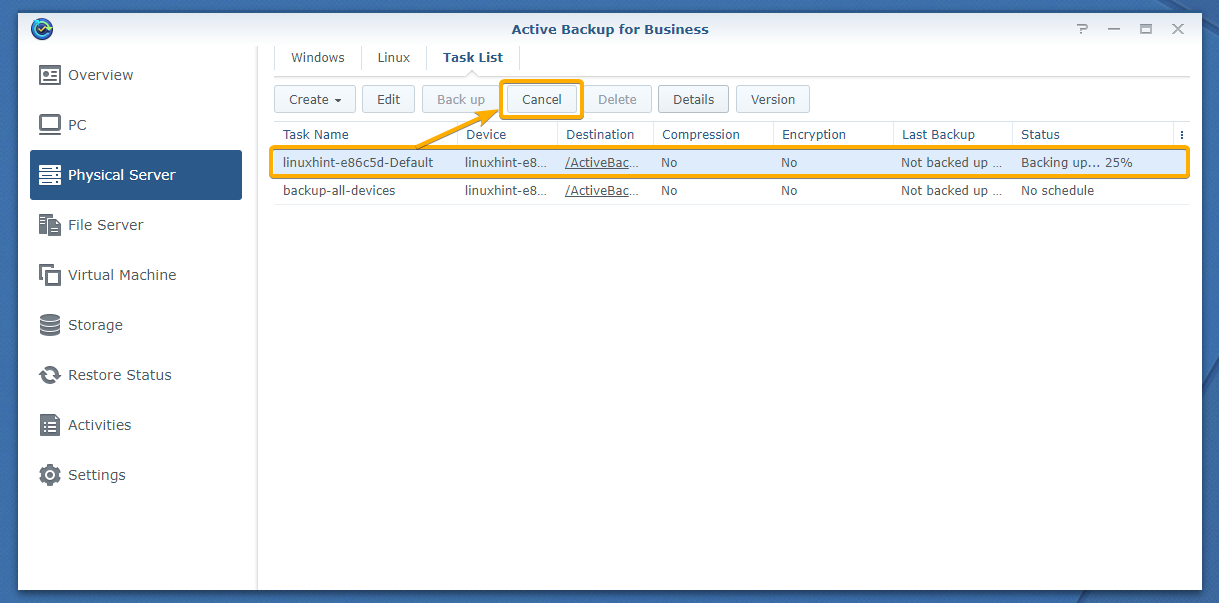Select the PC monitor icon
1219x603 pixels.
pyautogui.click(x=50, y=125)
